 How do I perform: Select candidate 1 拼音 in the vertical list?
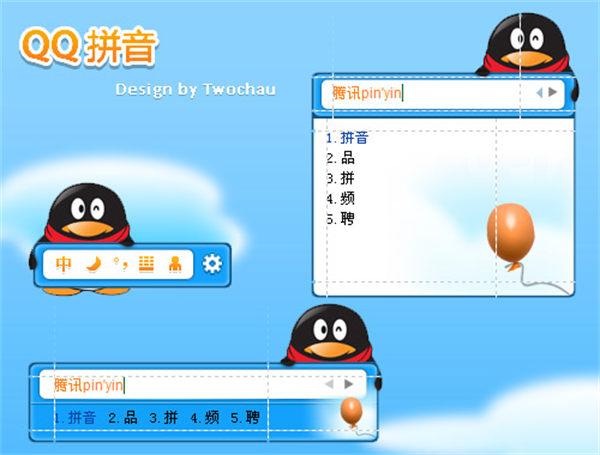coord(347,138)
